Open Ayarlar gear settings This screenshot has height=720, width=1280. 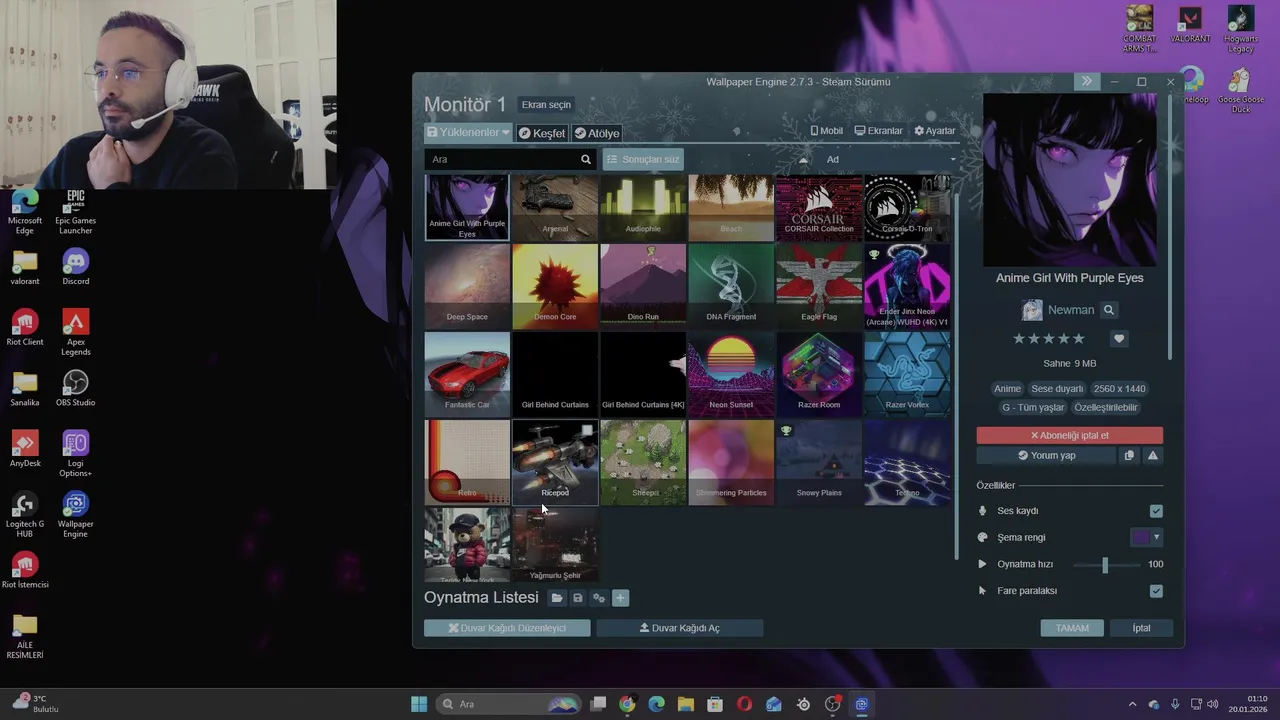935,131
